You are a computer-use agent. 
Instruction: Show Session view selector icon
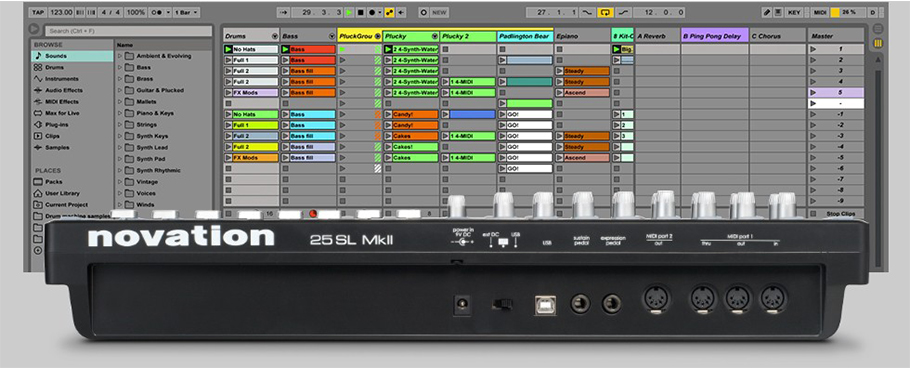point(878,44)
